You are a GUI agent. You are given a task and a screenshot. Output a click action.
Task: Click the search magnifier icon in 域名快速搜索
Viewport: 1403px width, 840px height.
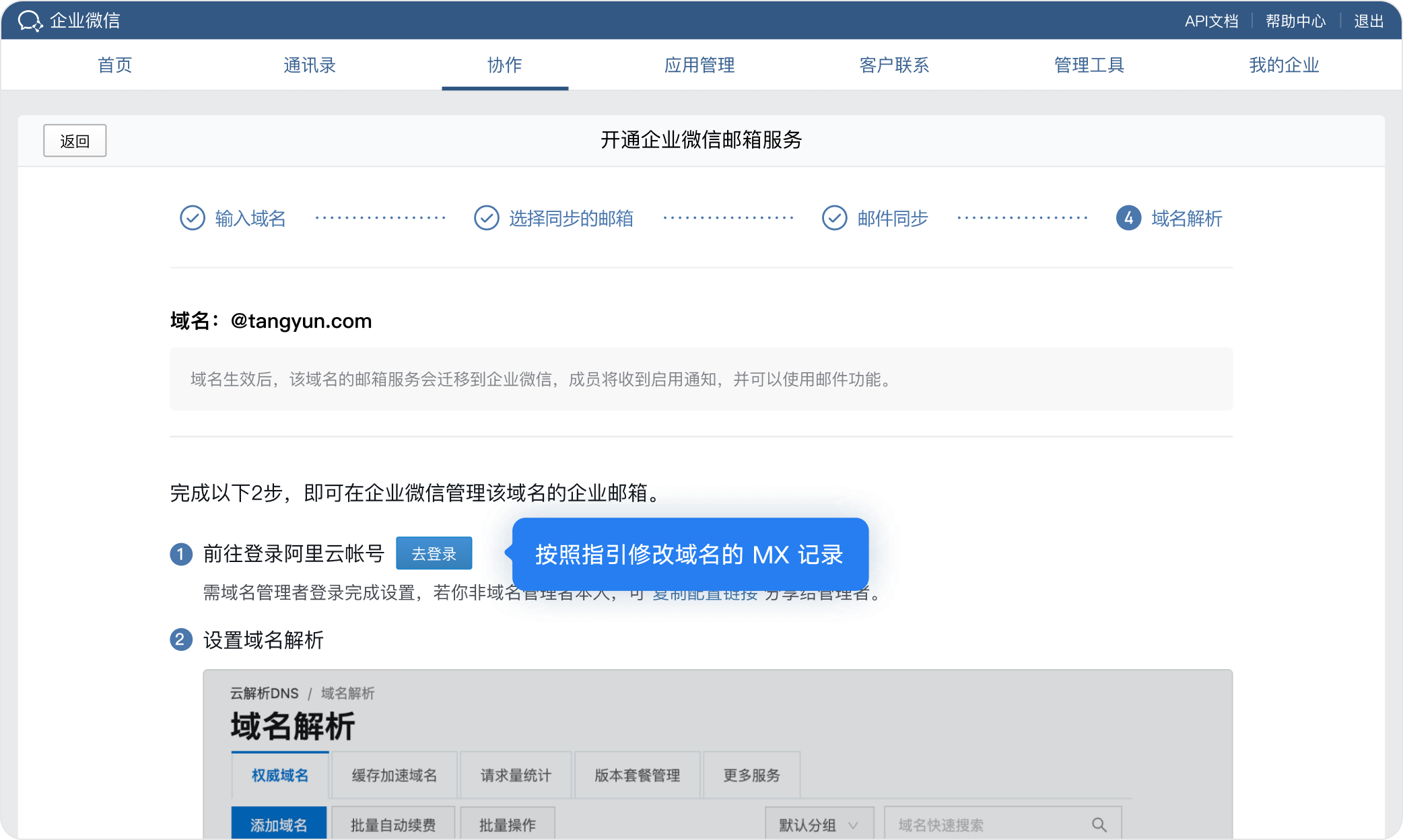pyautogui.click(x=1099, y=825)
